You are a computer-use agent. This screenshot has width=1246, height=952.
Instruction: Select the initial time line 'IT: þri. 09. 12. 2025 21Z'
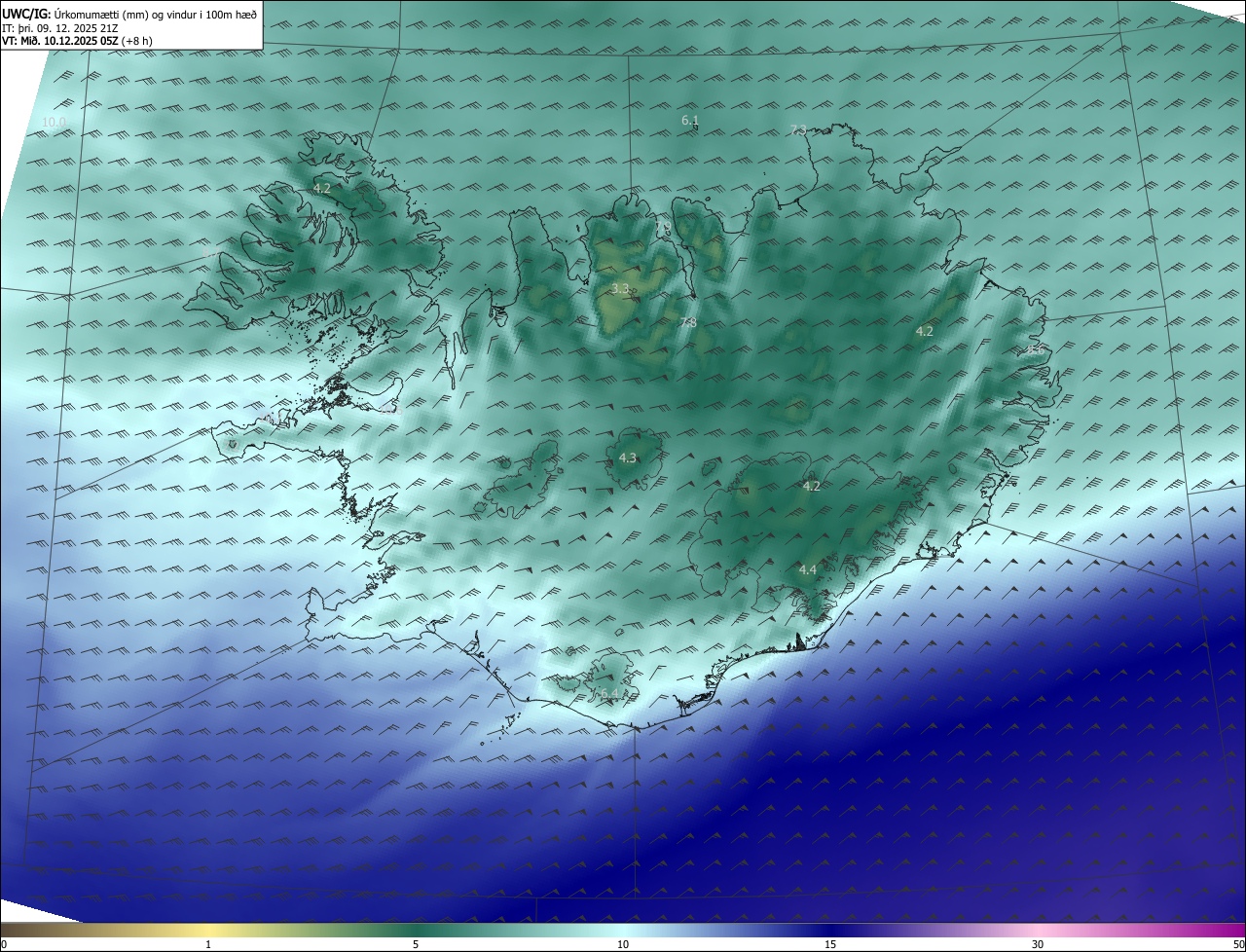[x=60, y=27]
